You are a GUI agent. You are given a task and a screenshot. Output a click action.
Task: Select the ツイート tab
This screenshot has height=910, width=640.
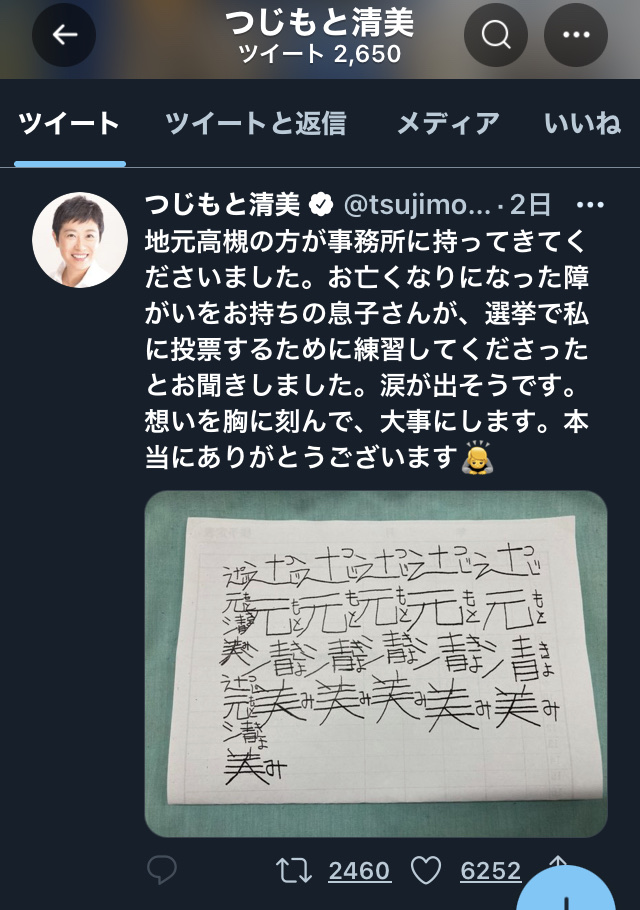[x=69, y=124]
